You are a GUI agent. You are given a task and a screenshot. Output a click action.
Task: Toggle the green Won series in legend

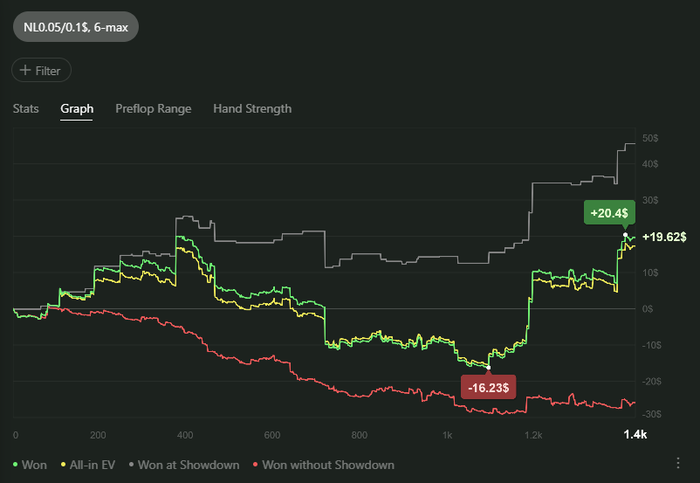(33, 465)
